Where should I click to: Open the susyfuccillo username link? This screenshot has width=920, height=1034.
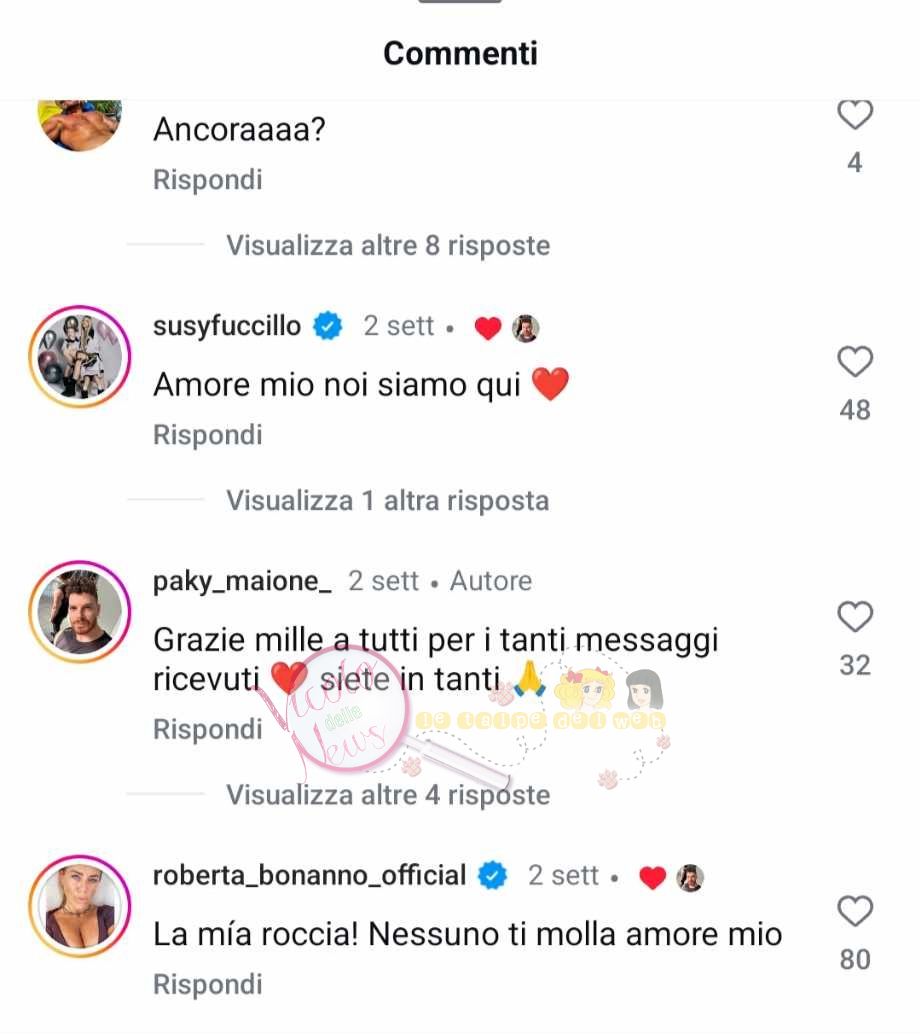pyautogui.click(x=227, y=326)
